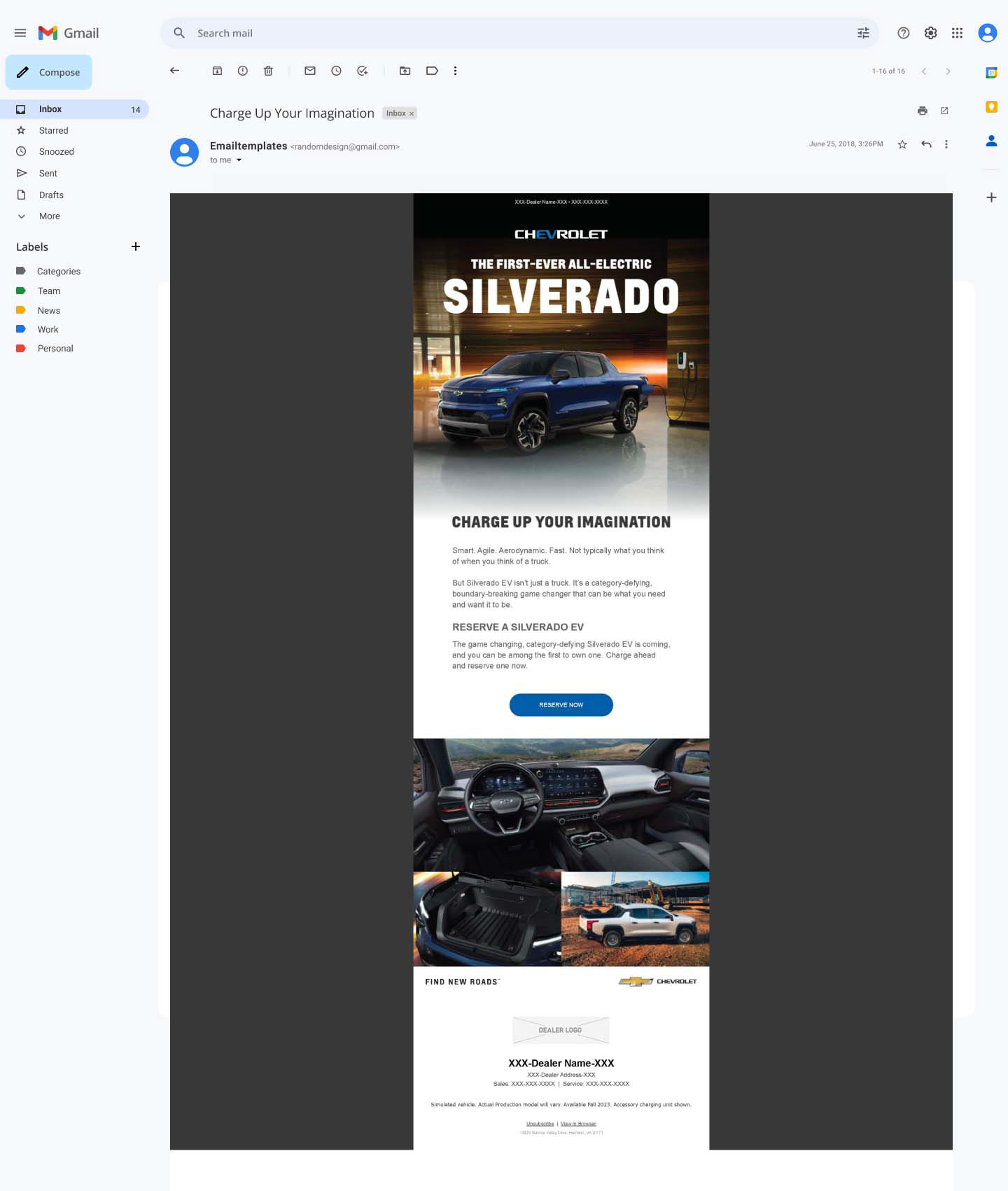This screenshot has width=1008, height=1191.
Task: Select the Work label
Action: [x=48, y=329]
